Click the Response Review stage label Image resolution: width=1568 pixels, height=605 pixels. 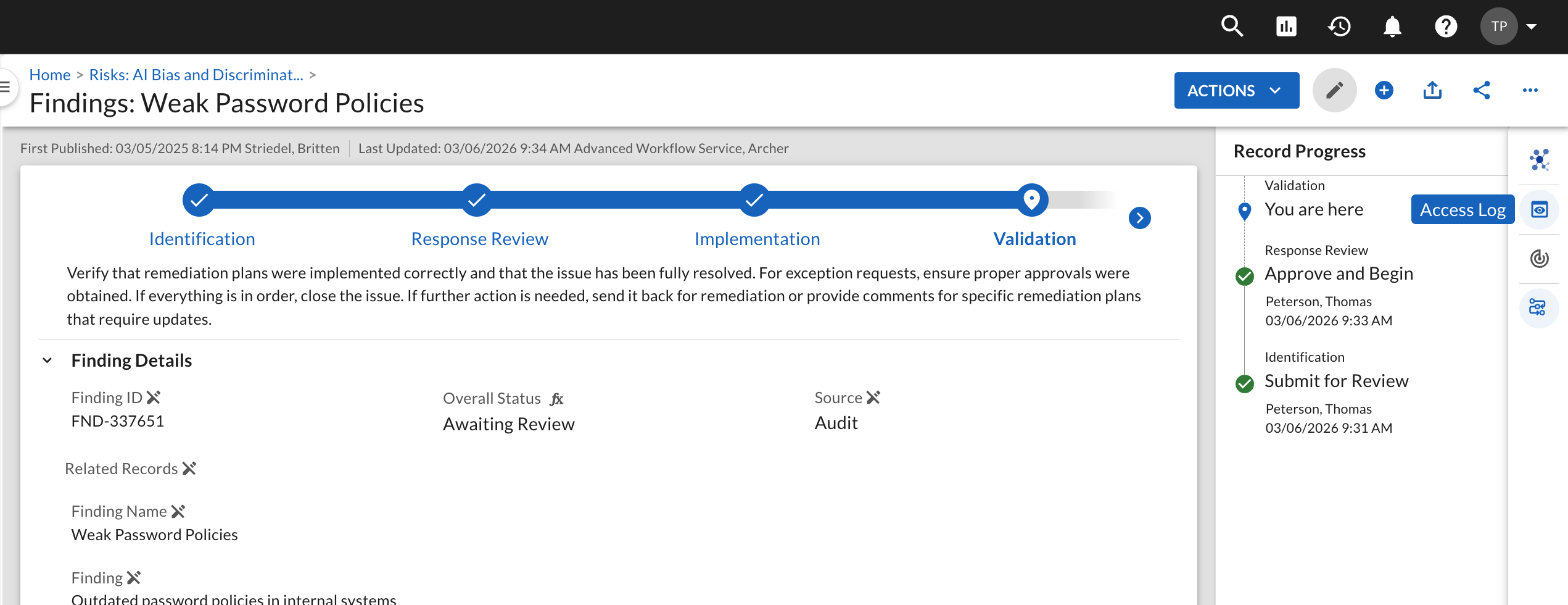pos(479,239)
